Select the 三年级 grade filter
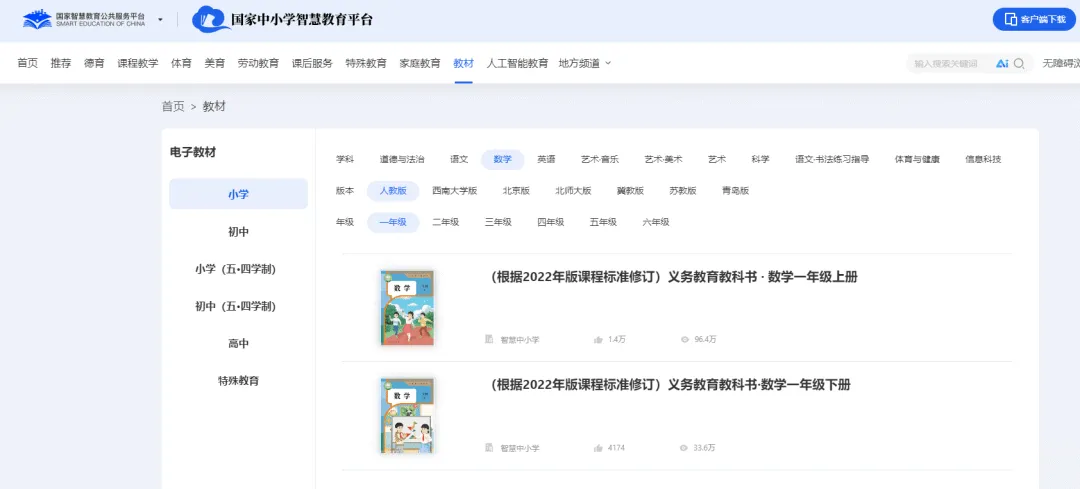The image size is (1080, 489). click(x=498, y=222)
